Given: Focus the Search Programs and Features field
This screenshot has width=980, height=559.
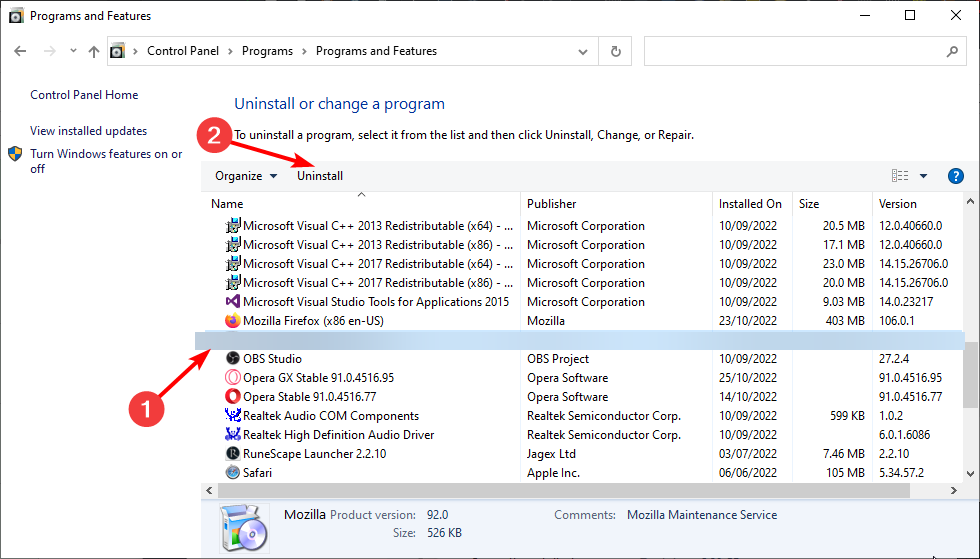Looking at the screenshot, I should click(x=805, y=51).
